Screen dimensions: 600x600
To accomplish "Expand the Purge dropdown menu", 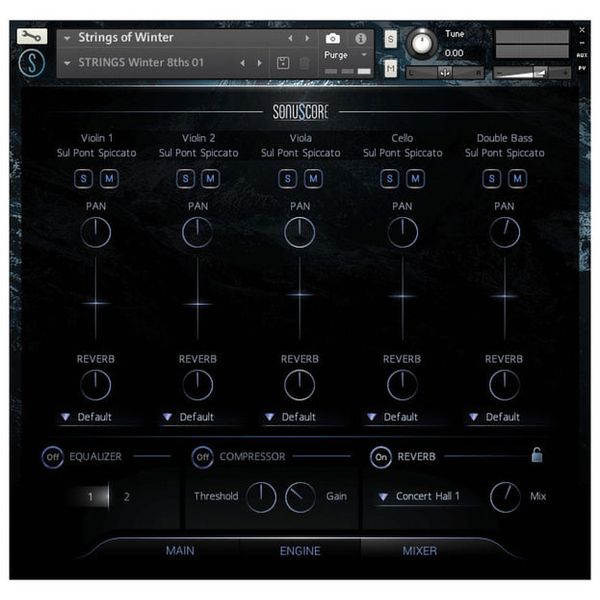I will 345,56.
